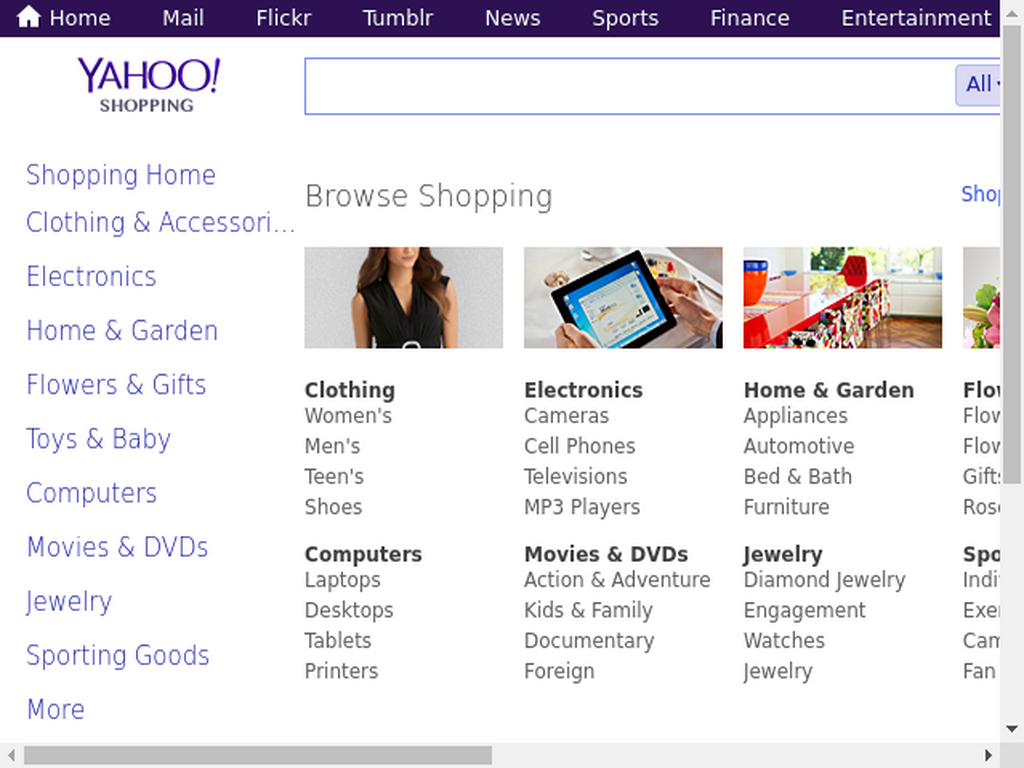Click the Home & Garden room thumbnail
1024x768 pixels.
(x=842, y=298)
